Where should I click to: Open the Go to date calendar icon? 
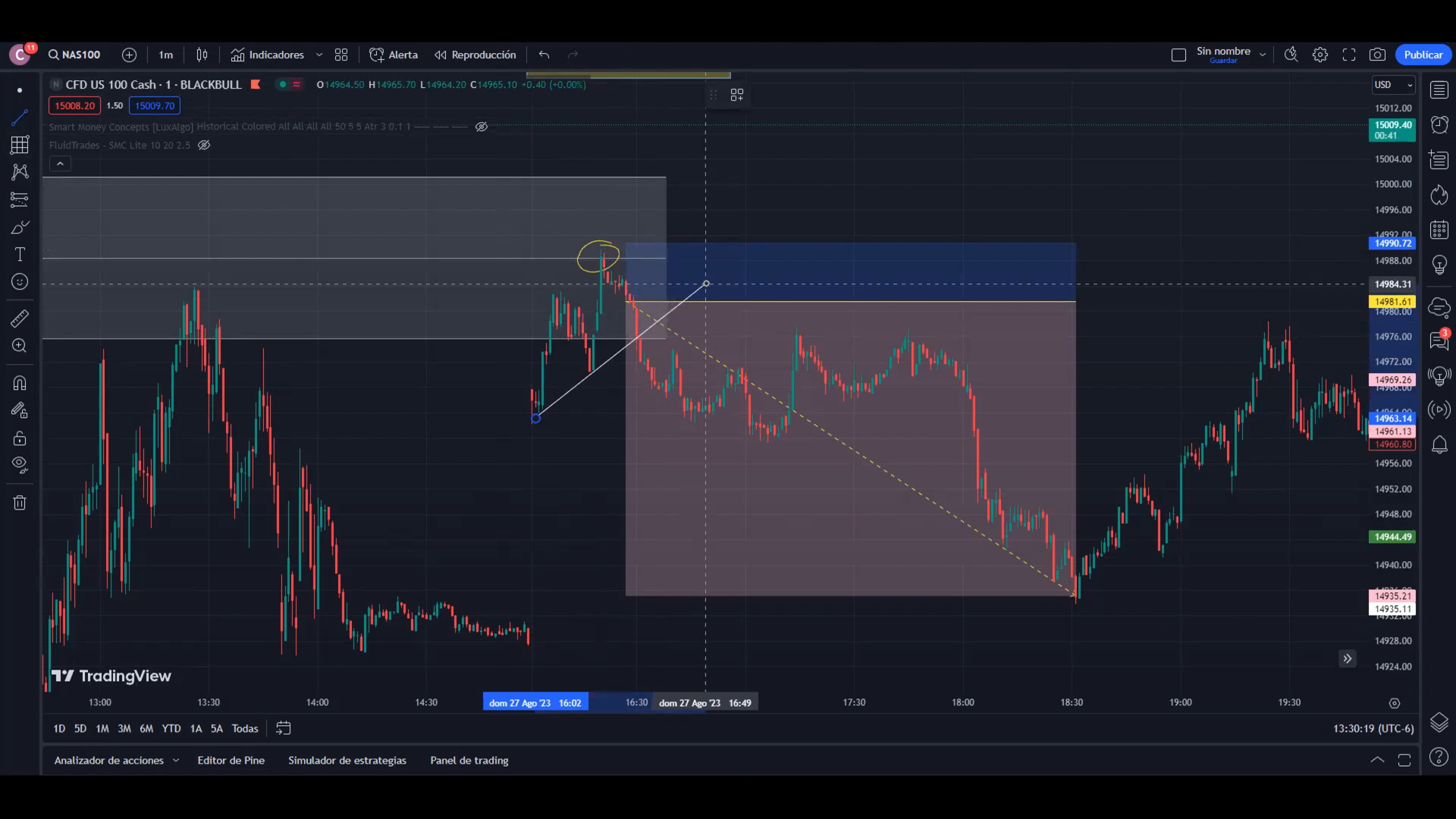click(x=283, y=728)
